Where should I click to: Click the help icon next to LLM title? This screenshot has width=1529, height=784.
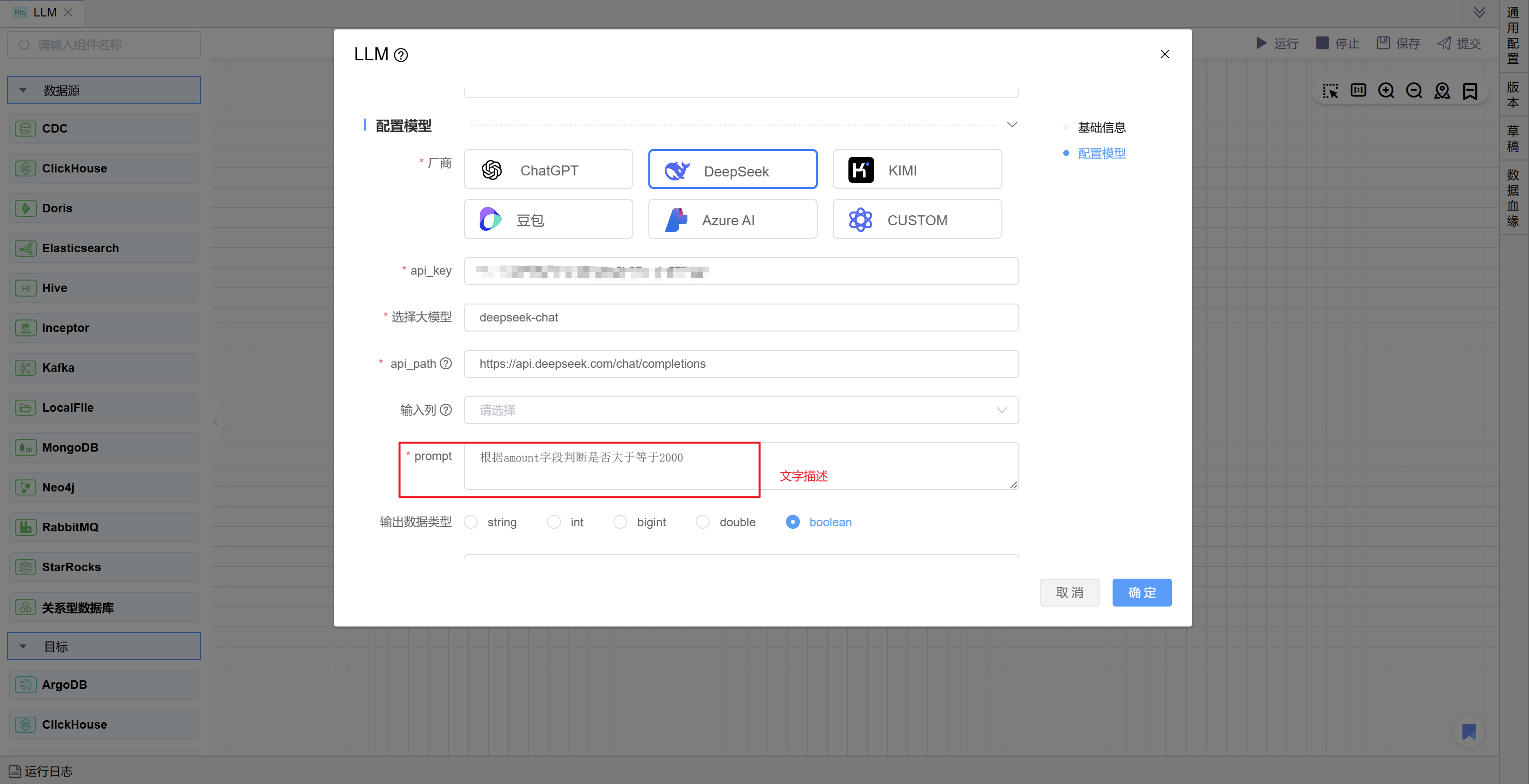401,55
